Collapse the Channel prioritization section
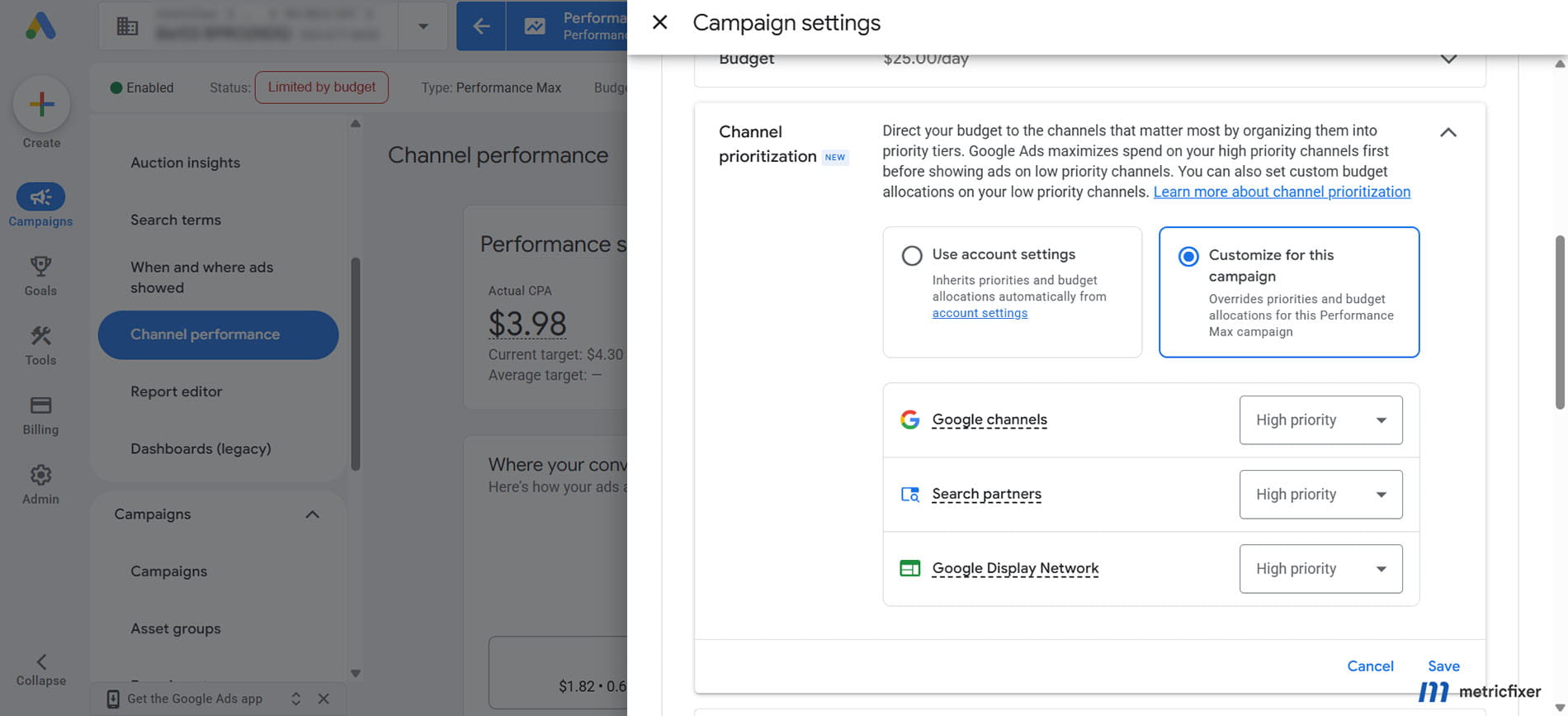 [x=1448, y=132]
